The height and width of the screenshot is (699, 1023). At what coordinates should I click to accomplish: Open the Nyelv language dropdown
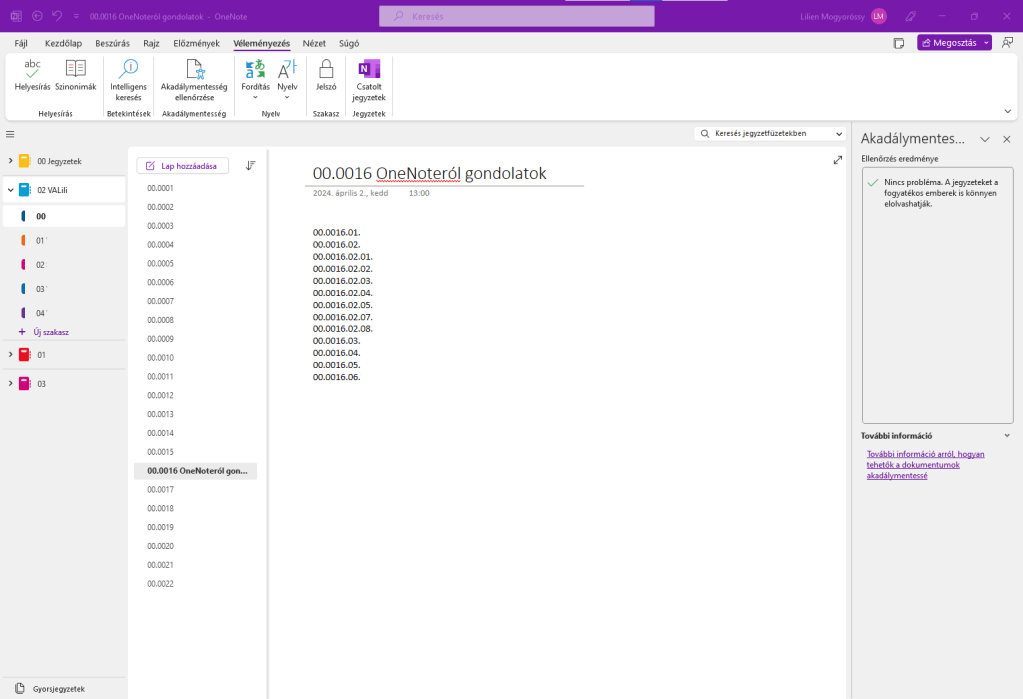tap(287, 78)
